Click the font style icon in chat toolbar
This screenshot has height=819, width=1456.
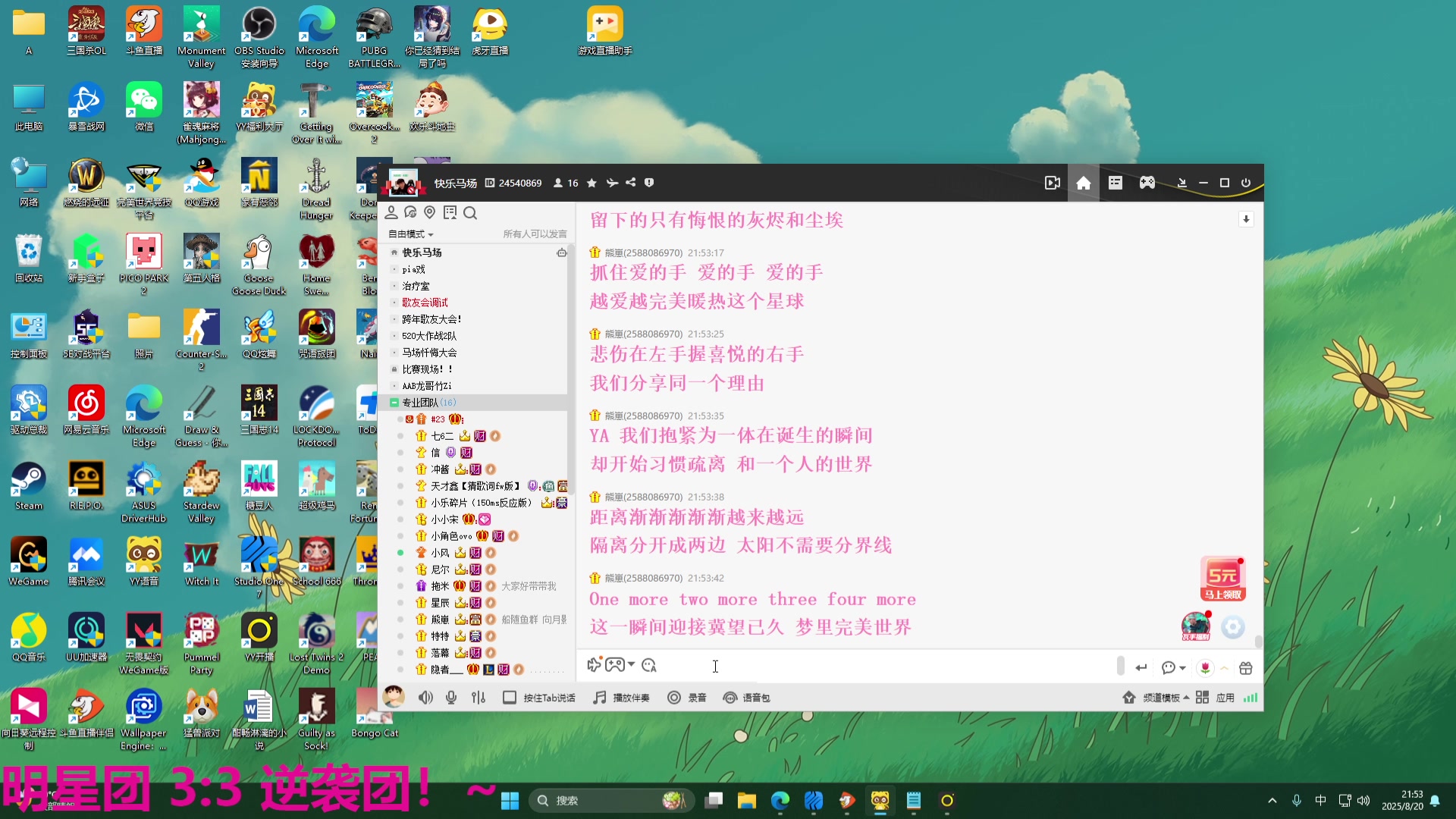coord(649,666)
